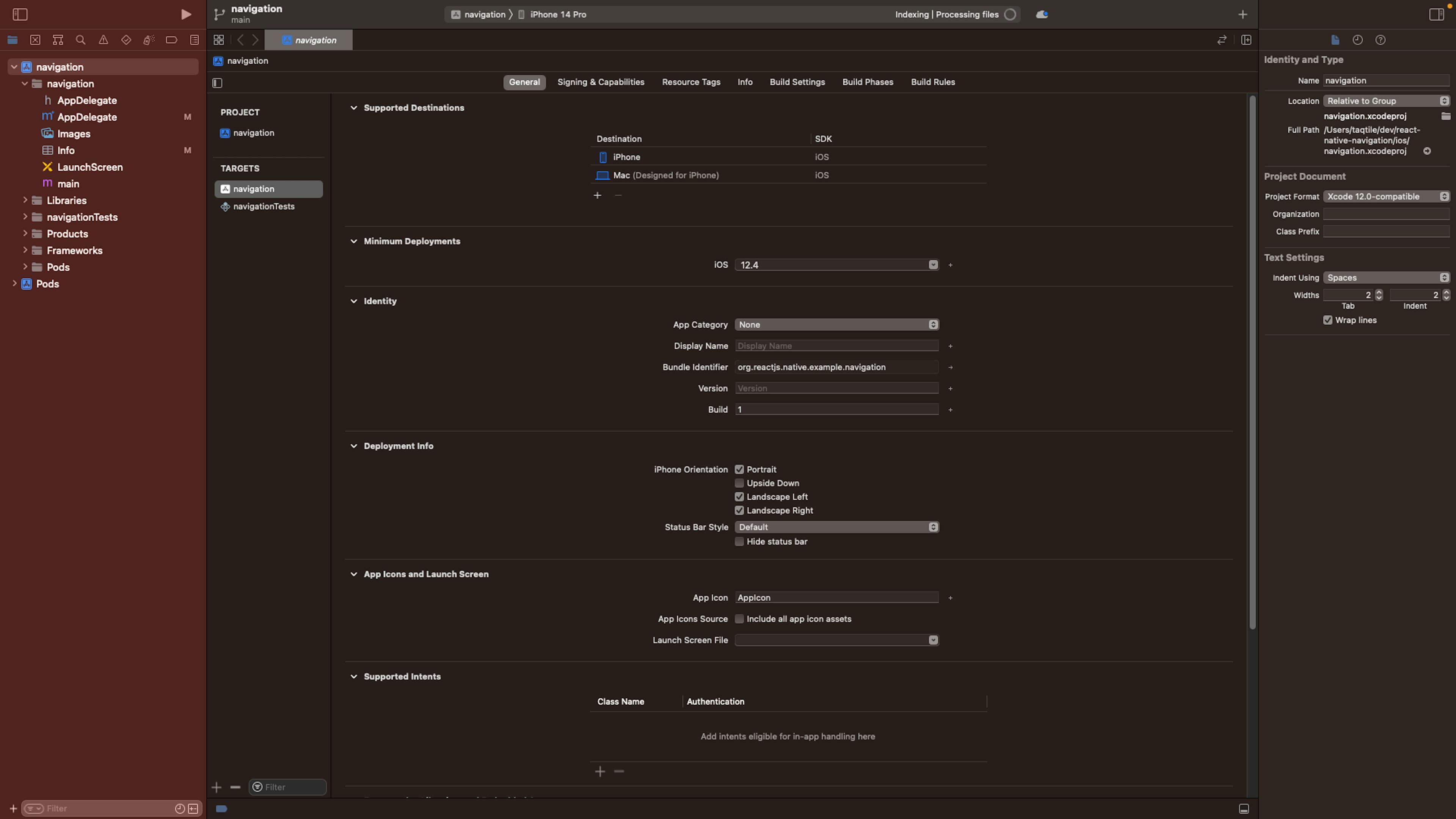1456x819 pixels.
Task: Open the Library with the plus icon
Action: [1243, 15]
